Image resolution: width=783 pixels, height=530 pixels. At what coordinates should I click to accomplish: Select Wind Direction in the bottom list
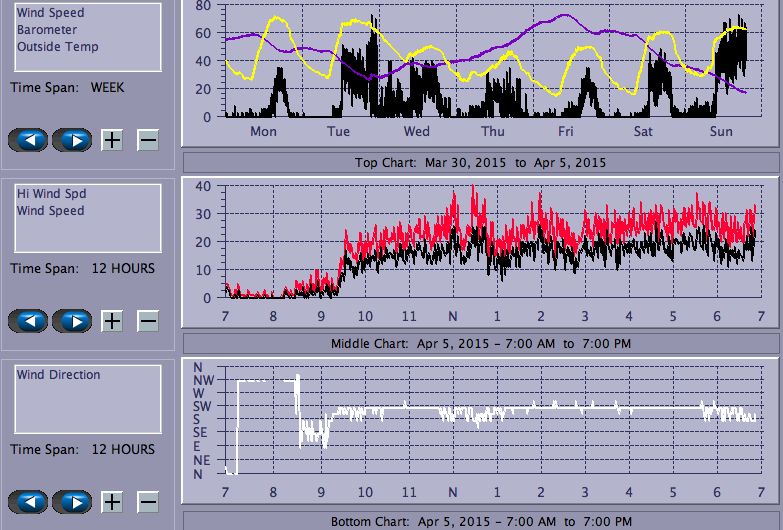click(58, 375)
